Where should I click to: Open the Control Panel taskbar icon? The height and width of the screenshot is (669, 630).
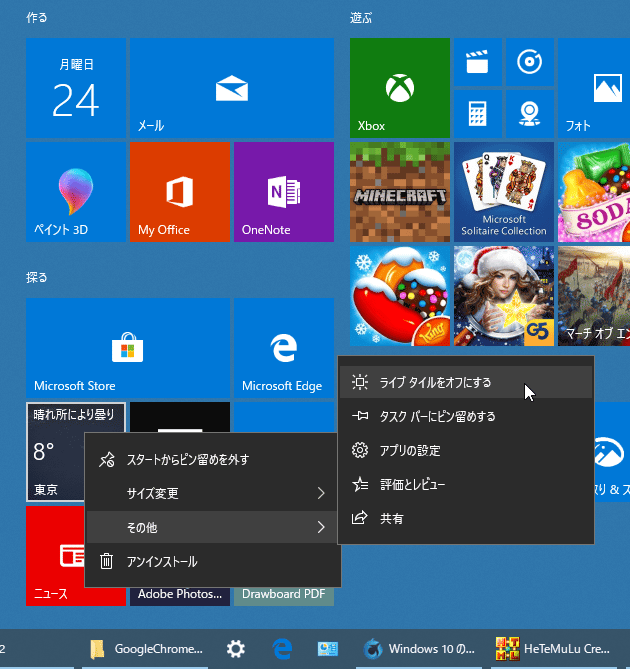point(328,649)
